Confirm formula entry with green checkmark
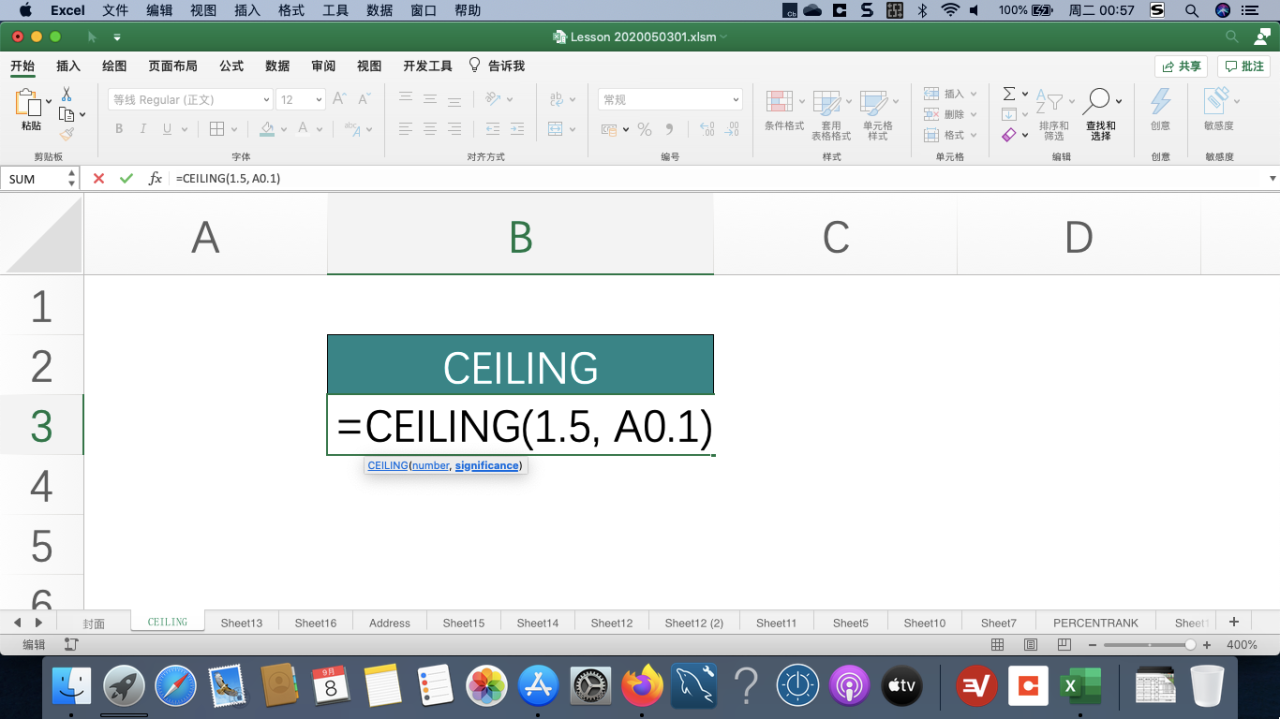The image size is (1280, 719). pyautogui.click(x=126, y=178)
